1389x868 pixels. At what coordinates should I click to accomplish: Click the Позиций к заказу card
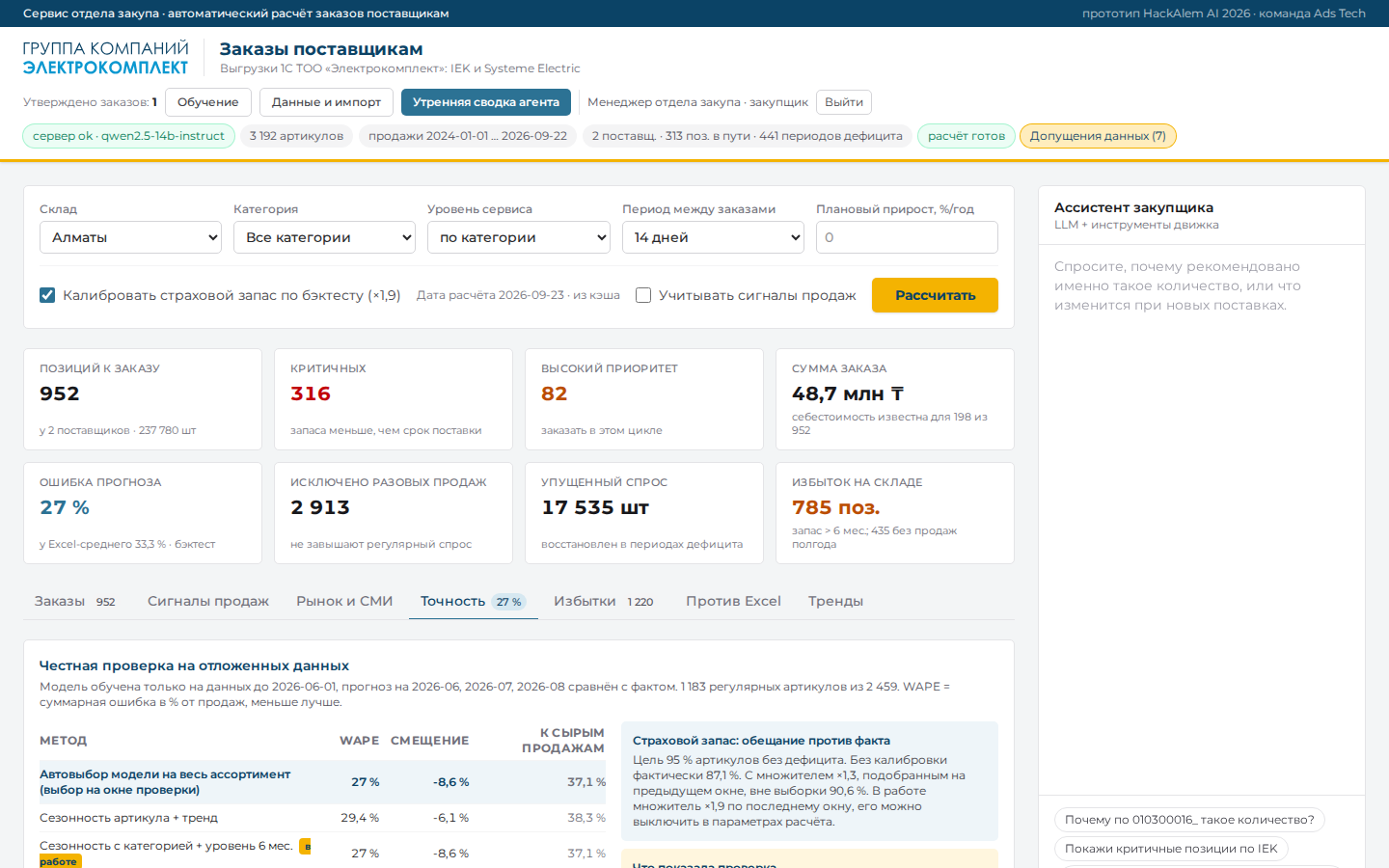coord(143,399)
